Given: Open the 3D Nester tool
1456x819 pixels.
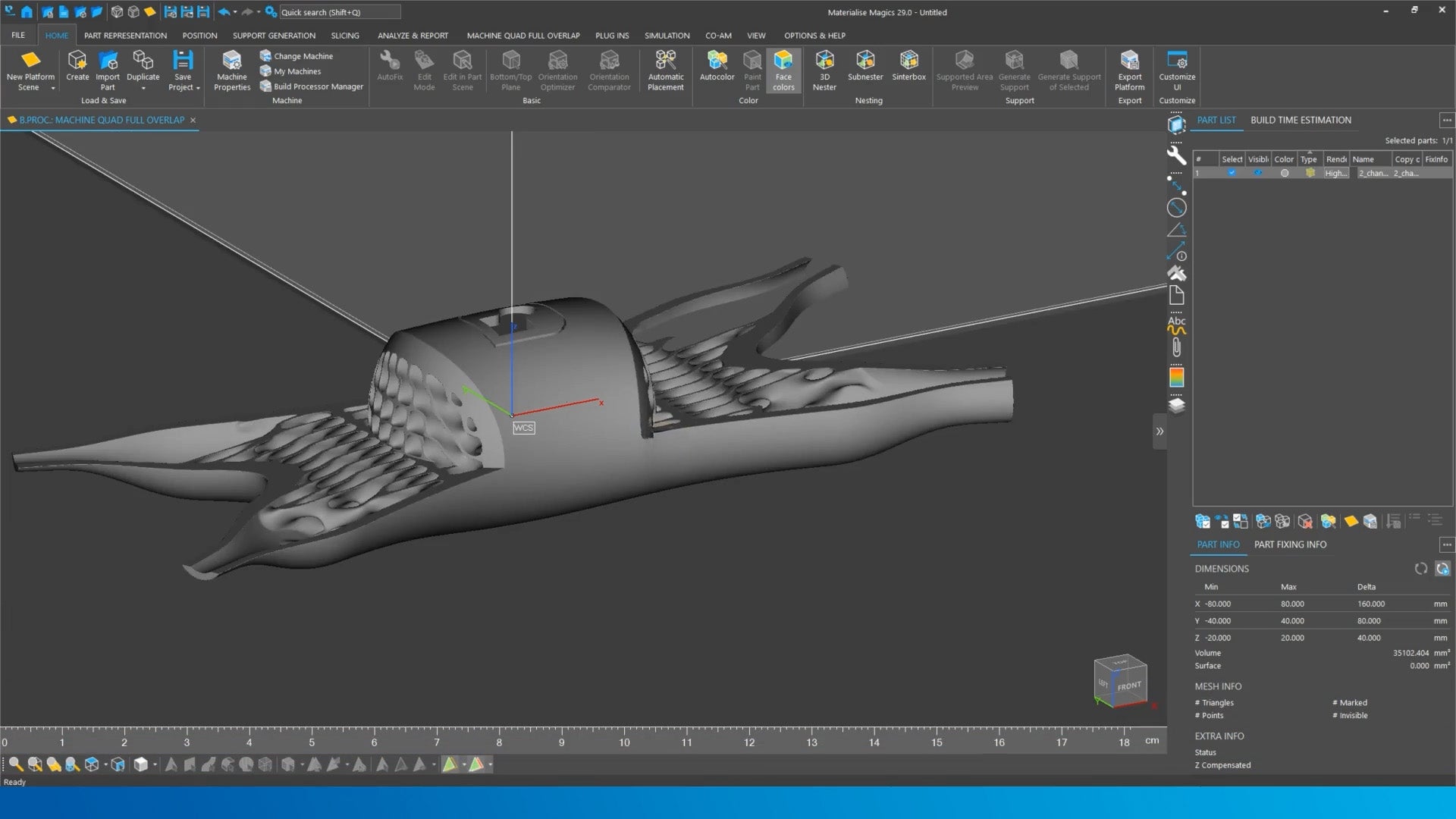Looking at the screenshot, I should point(824,70).
